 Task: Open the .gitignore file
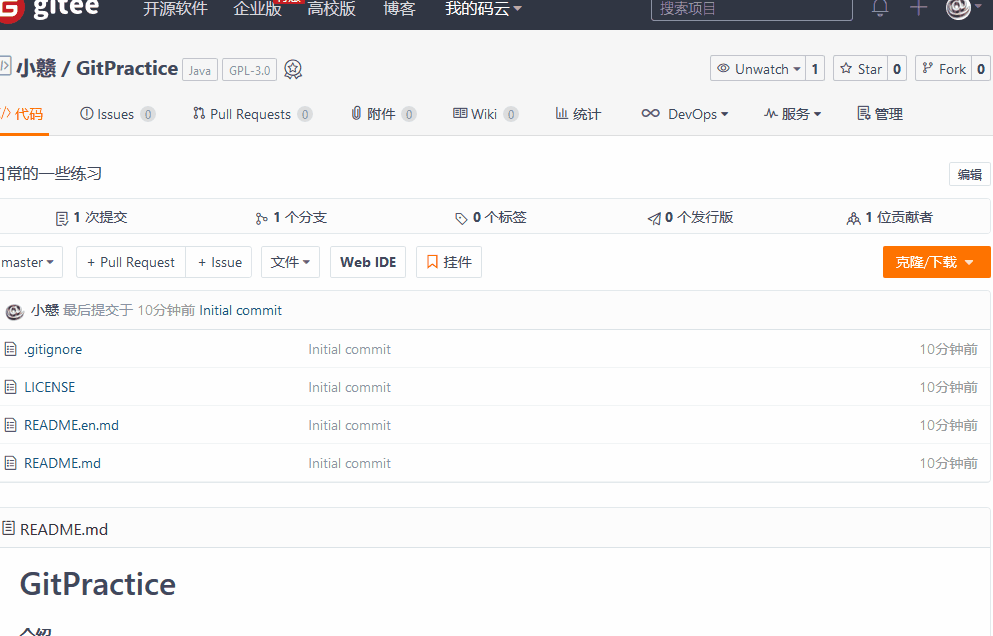pos(53,349)
